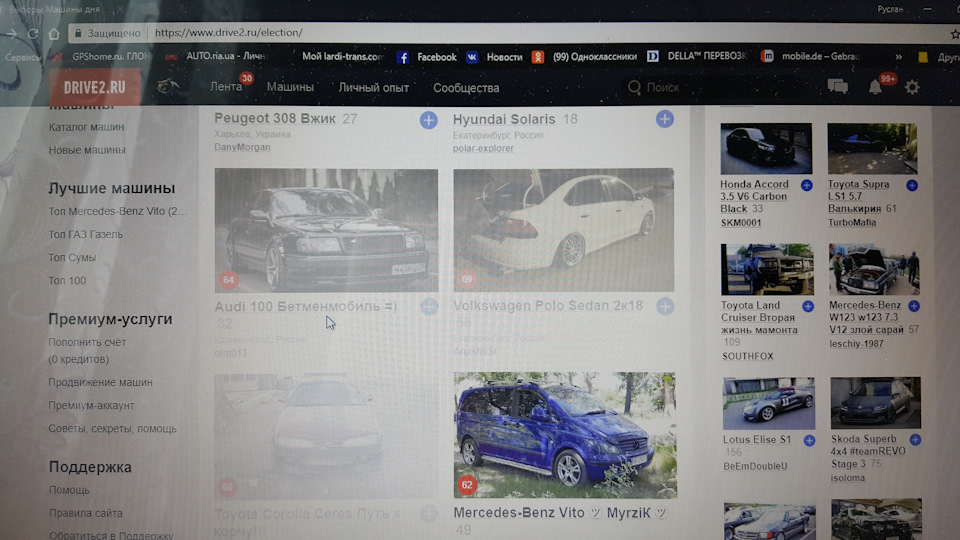Open user SOUTHFOX profile
This screenshot has width=960, height=540.
point(748,356)
